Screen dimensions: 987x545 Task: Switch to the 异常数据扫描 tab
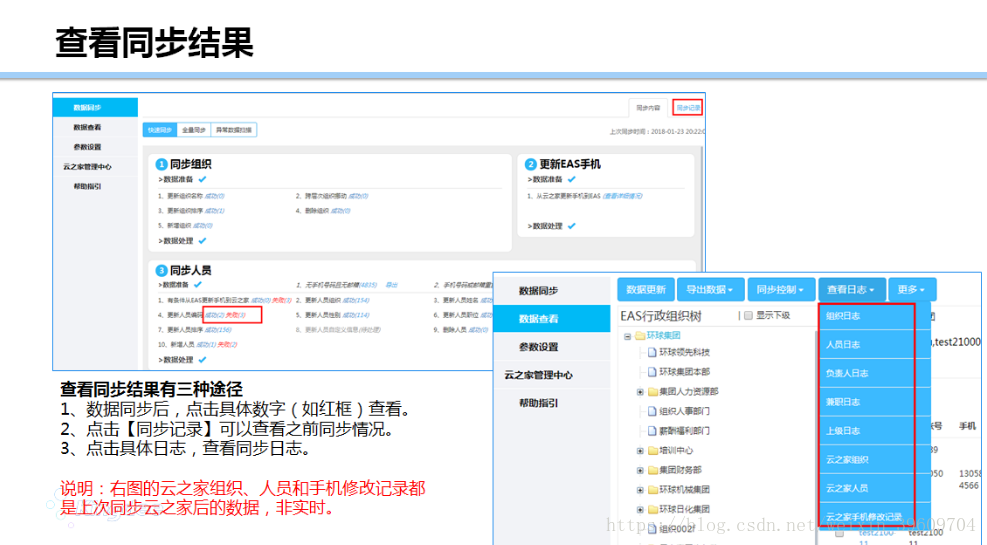click(234, 130)
